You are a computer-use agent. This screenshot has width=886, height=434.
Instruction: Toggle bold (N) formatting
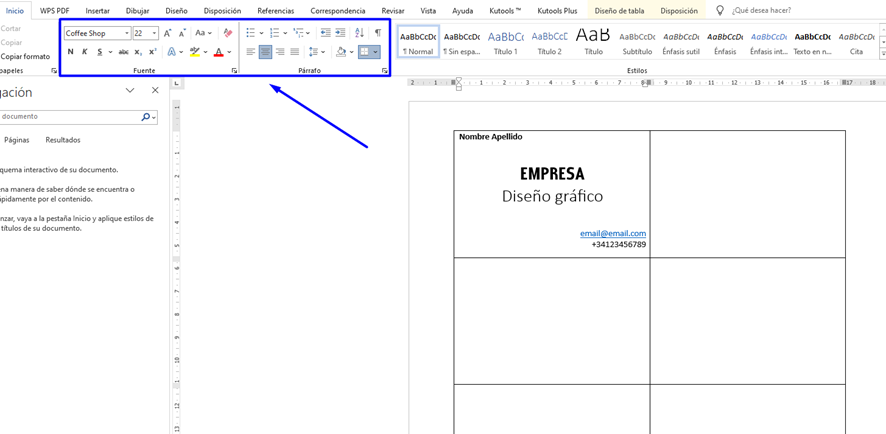click(x=70, y=52)
